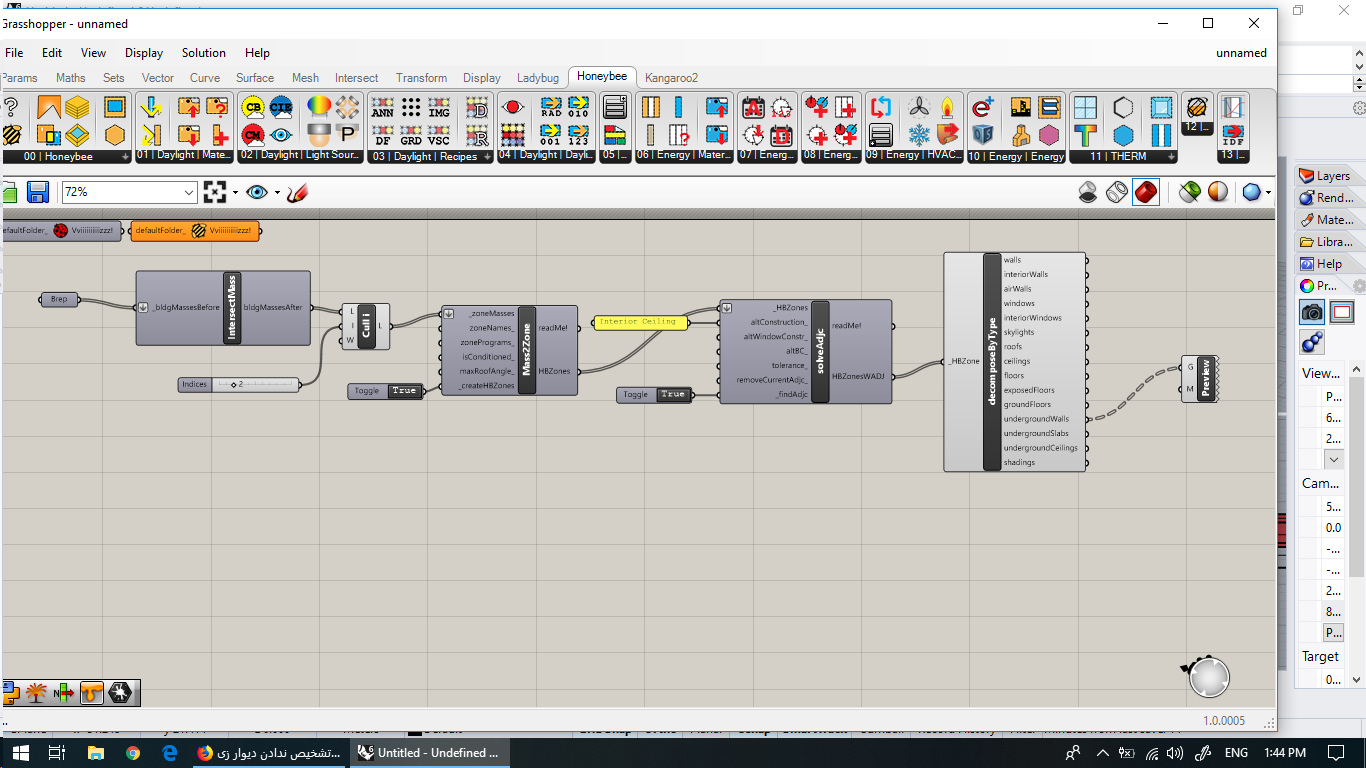1366x768 pixels.
Task: Click the OpenStudio 'OS' cube icon
Action: (x=983, y=134)
